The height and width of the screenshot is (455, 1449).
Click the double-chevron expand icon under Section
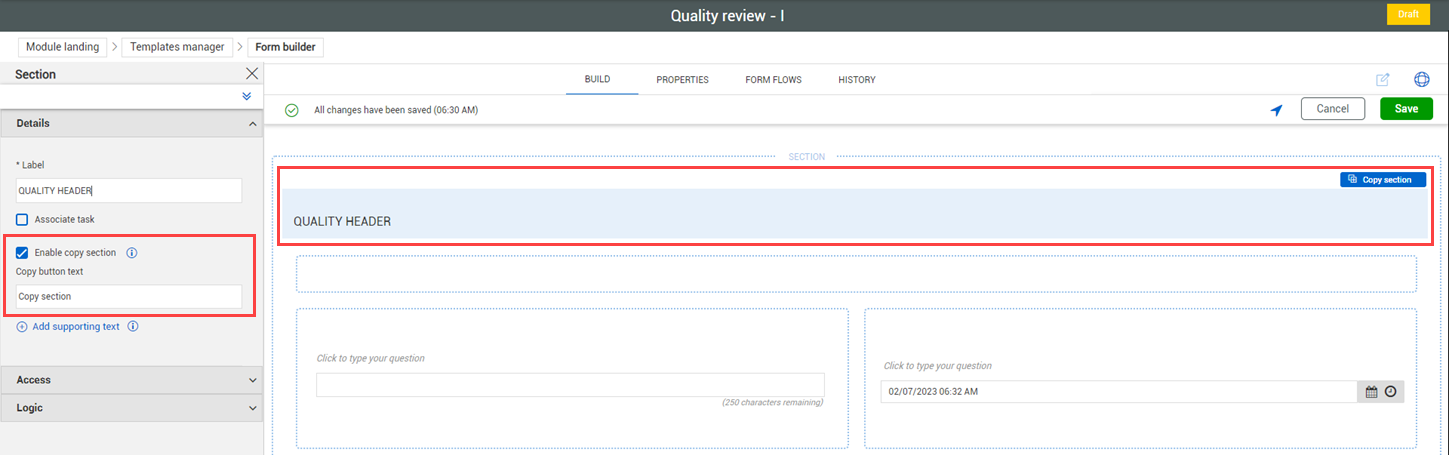pos(246,96)
